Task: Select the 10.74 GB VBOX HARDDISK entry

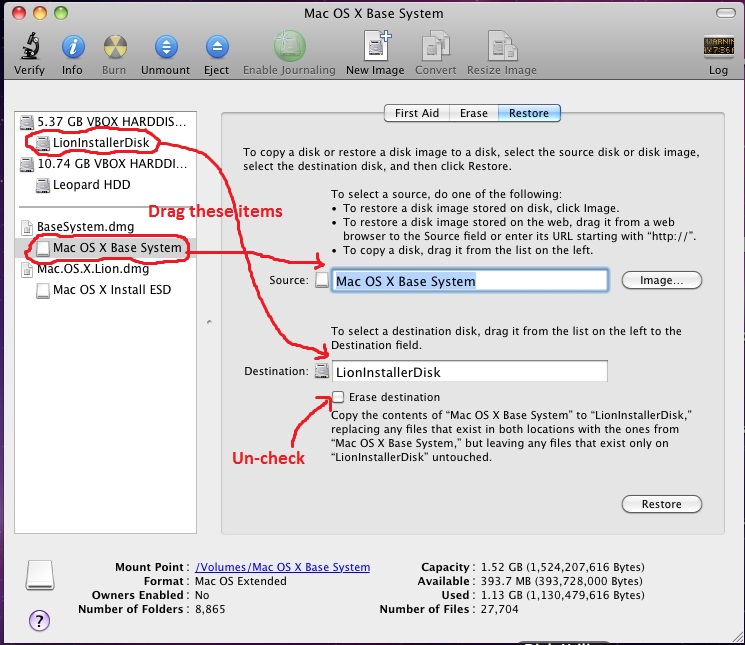Action: (x=112, y=163)
